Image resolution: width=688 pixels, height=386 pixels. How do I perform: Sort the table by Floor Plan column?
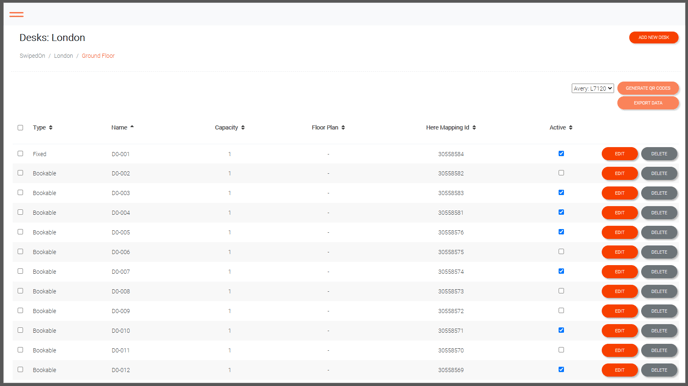[328, 128]
